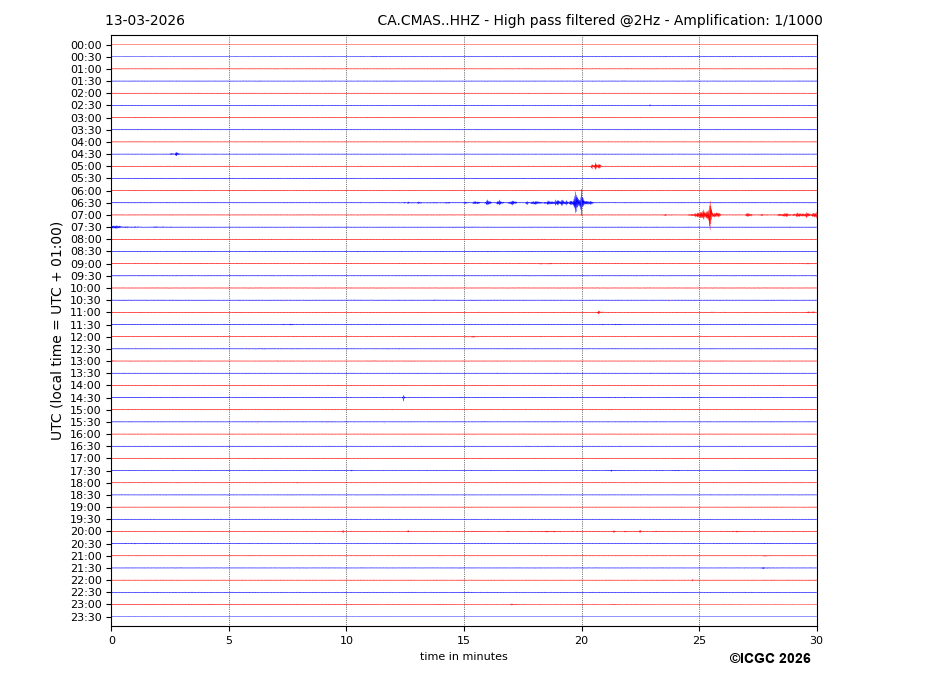Click the blue blip on the 04:30 trace
The width and height of the screenshot is (927, 696).
click(176, 154)
